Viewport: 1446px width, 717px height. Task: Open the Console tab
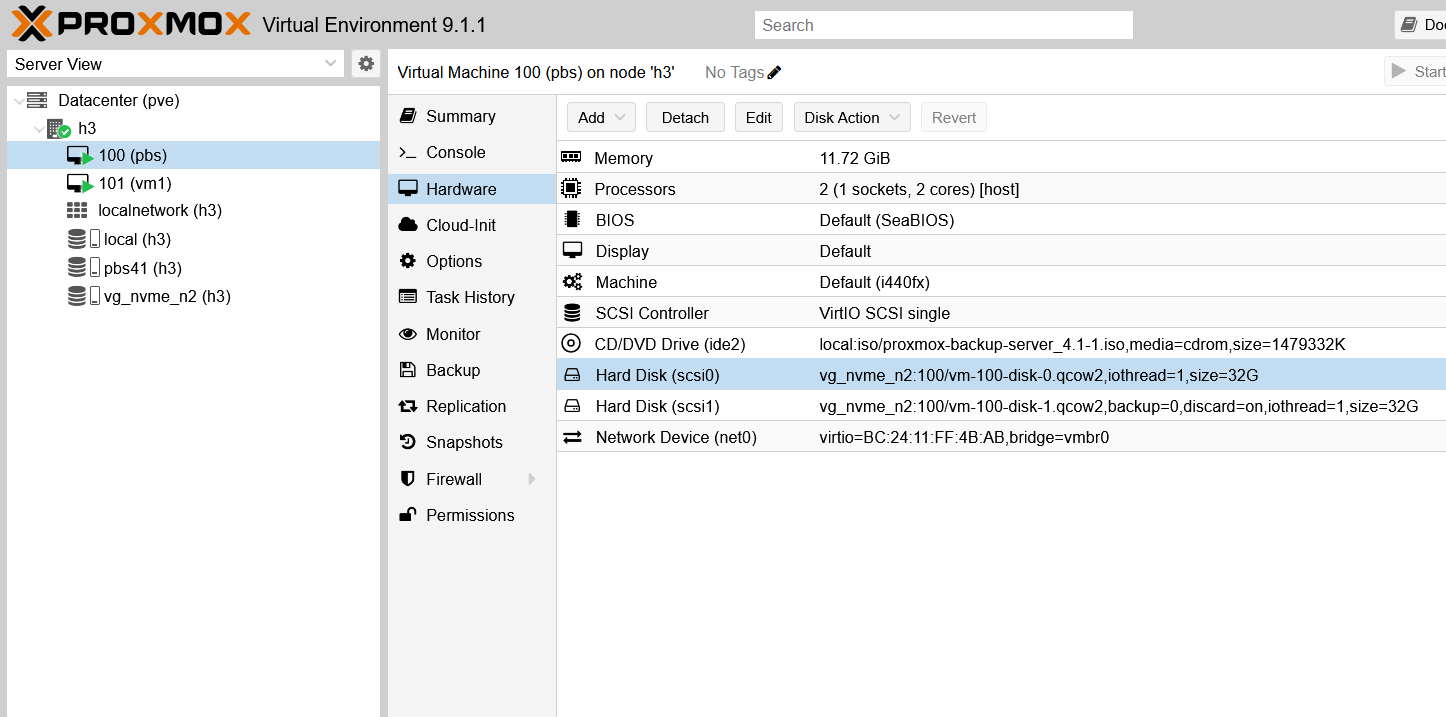pos(471,152)
